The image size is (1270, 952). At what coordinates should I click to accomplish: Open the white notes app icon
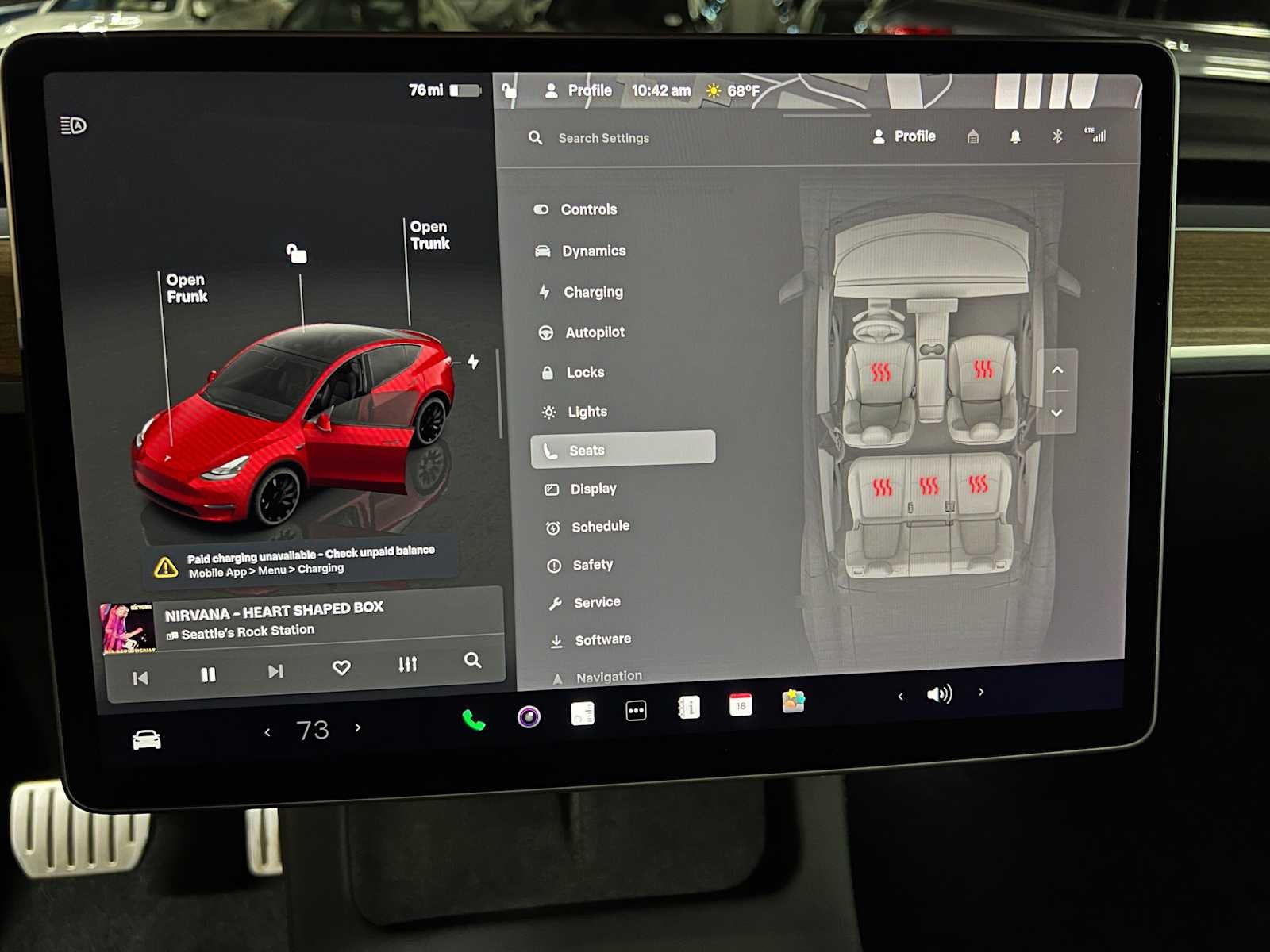[x=583, y=714]
